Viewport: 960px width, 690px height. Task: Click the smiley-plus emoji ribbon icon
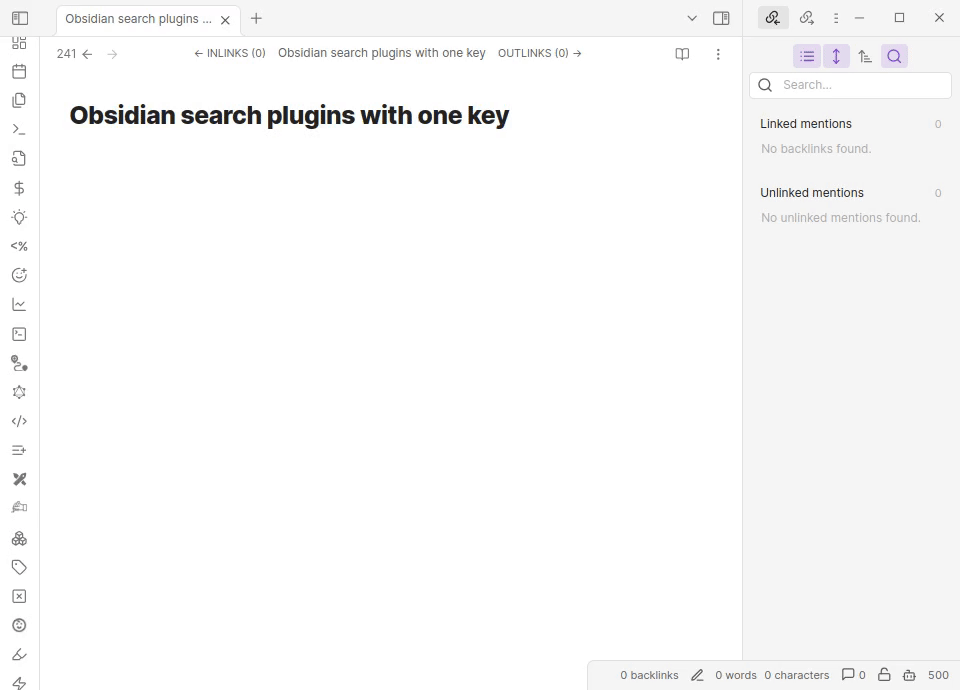click(19, 276)
